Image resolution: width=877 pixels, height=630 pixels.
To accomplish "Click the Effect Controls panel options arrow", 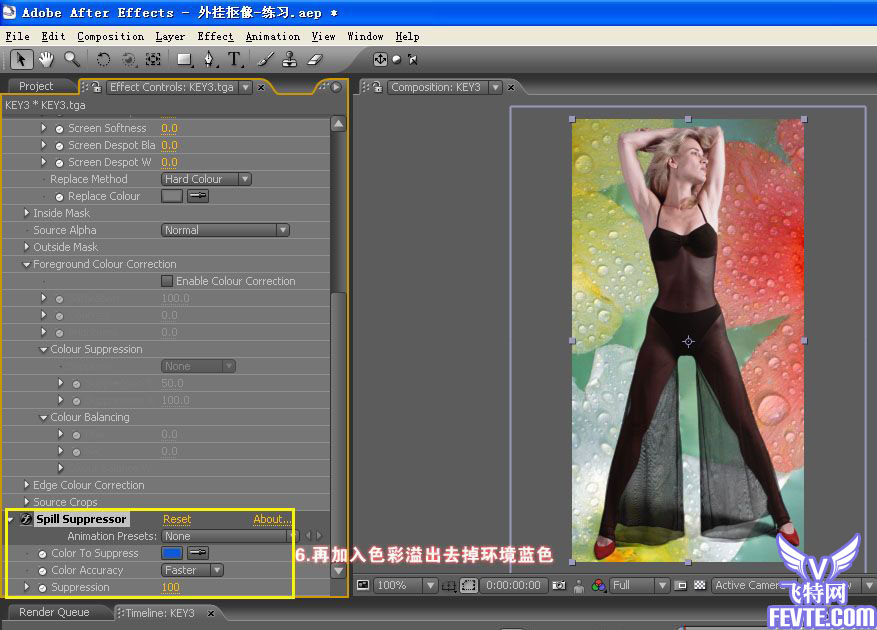I will coord(336,87).
